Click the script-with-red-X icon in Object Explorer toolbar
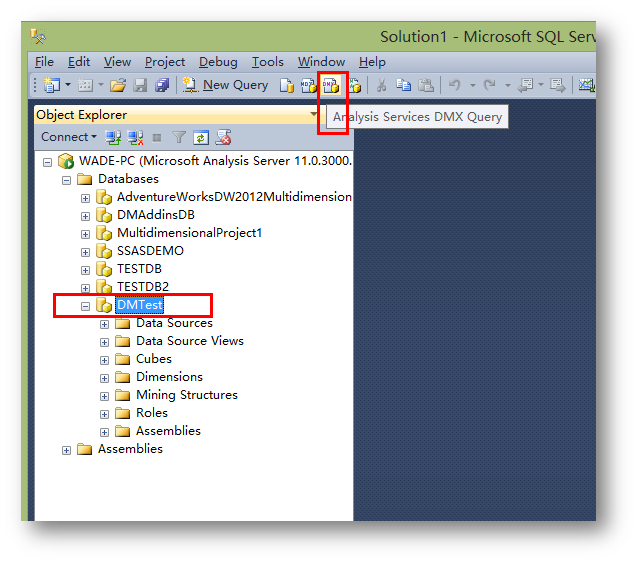Viewport: 638px width, 563px height. coord(223,137)
